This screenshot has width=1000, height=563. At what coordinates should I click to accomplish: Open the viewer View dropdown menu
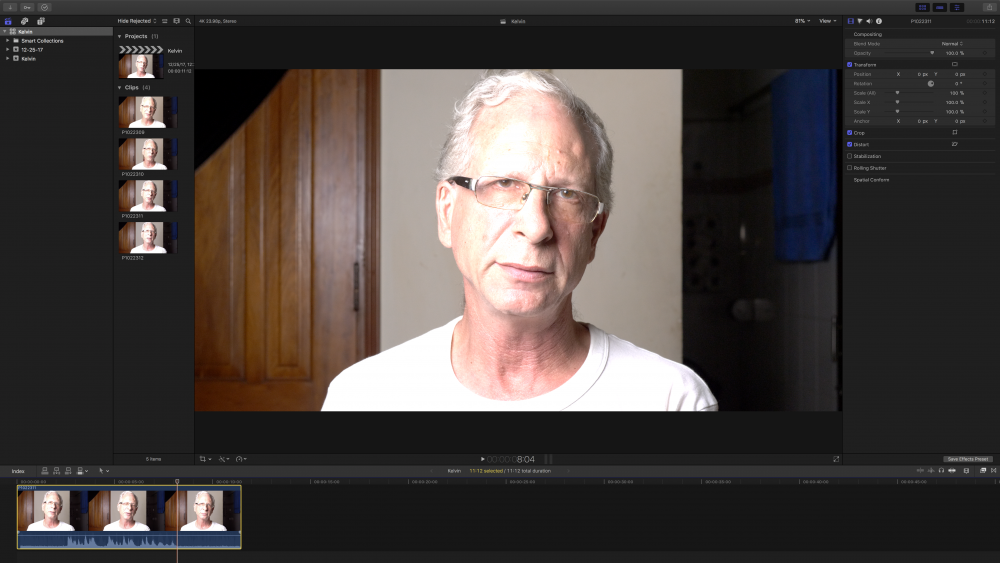(x=827, y=20)
